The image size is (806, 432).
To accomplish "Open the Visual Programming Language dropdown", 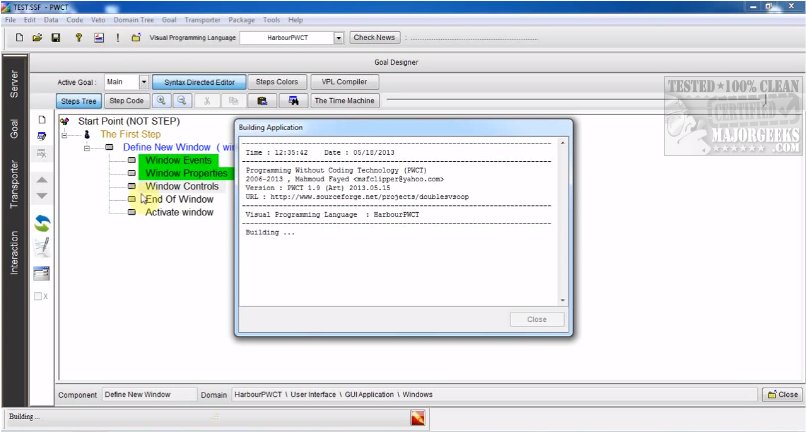I will 339,38.
